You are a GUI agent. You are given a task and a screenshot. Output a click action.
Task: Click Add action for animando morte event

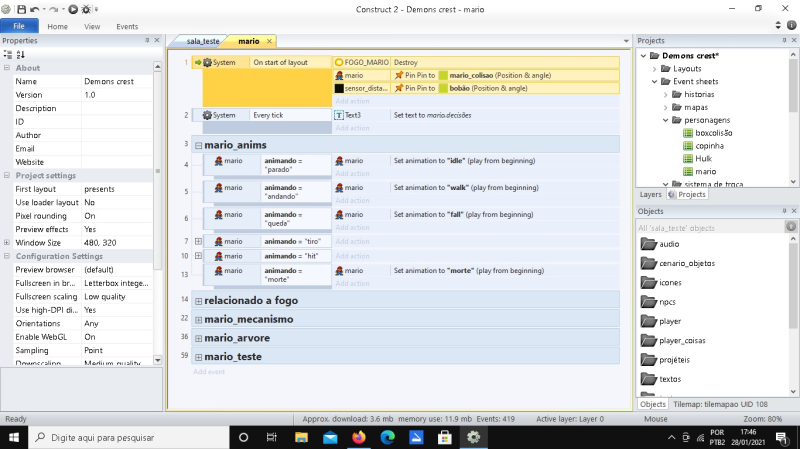point(352,283)
